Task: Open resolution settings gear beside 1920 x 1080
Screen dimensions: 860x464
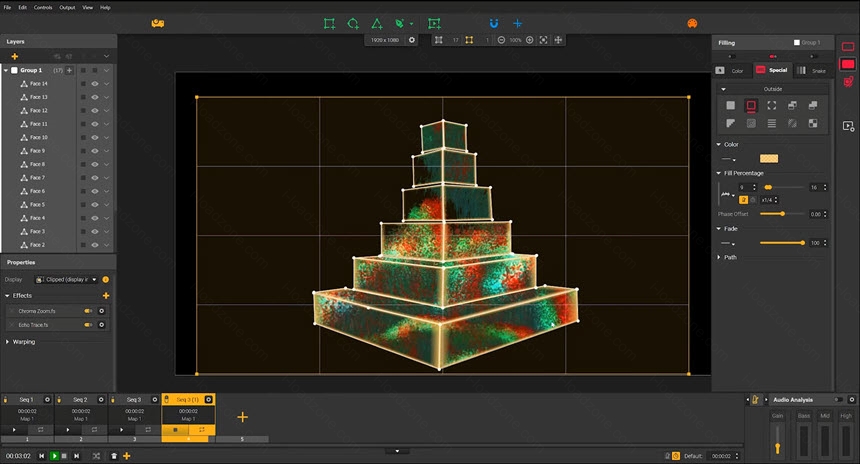Action: (x=412, y=40)
